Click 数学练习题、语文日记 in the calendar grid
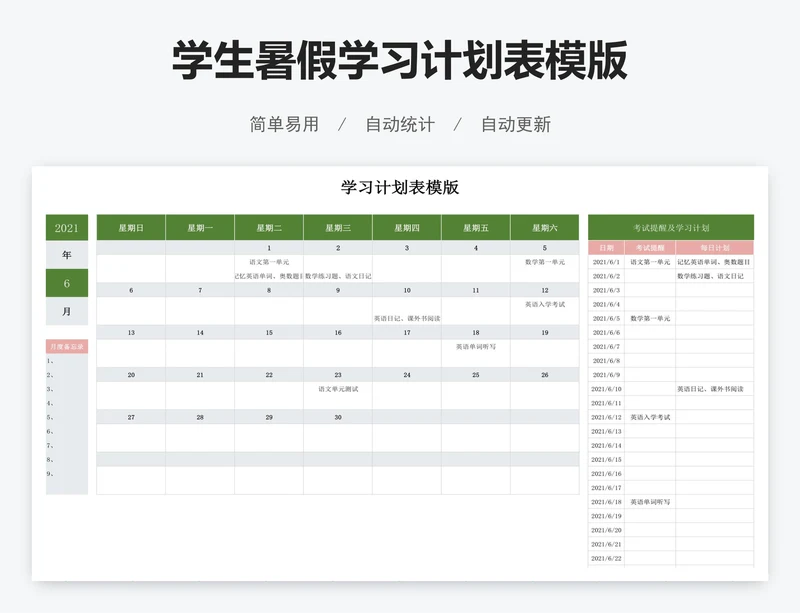800x613 pixels. [x=338, y=276]
